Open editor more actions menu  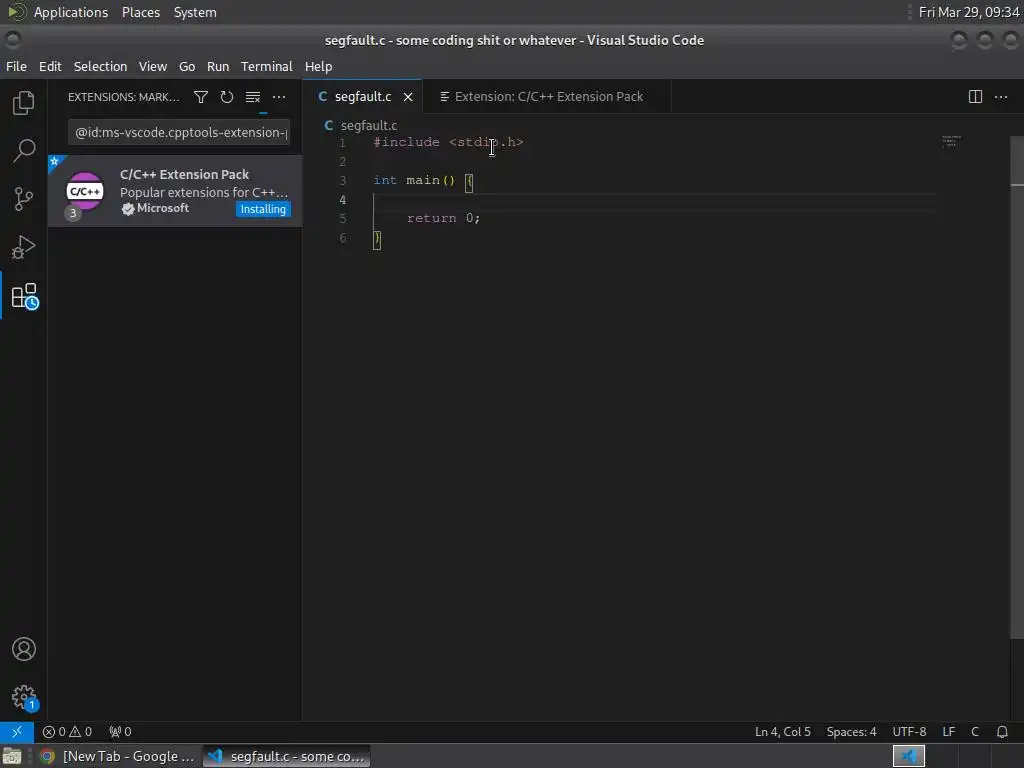point(1001,97)
